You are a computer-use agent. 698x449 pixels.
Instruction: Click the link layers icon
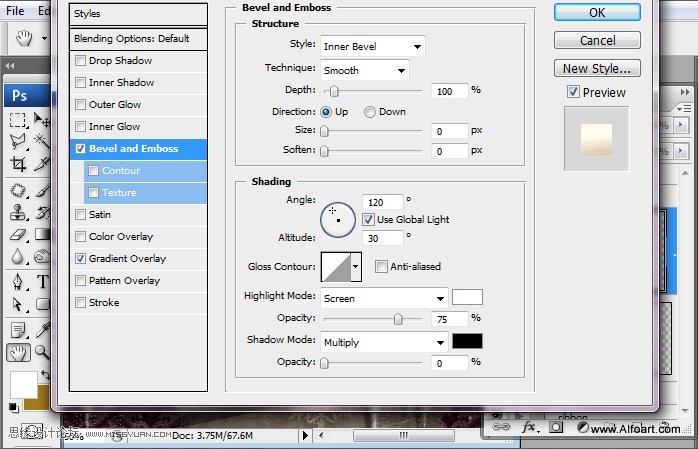point(500,427)
